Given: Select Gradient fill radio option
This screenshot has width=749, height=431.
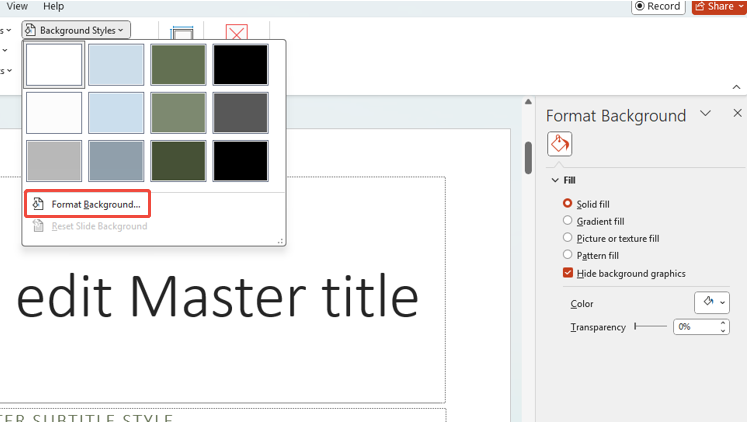Looking at the screenshot, I should point(567,220).
